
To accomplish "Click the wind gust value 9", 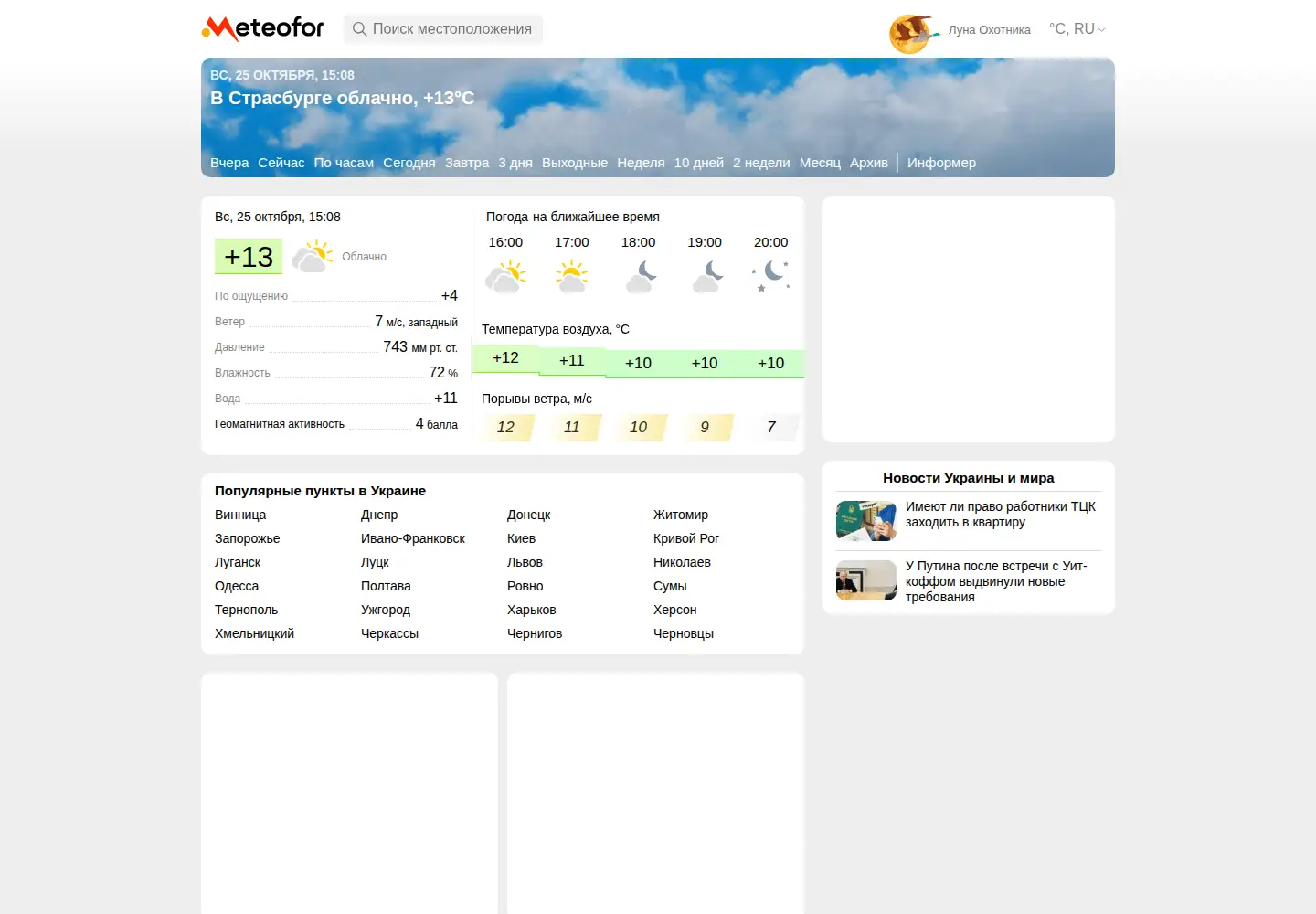I will (x=705, y=427).
